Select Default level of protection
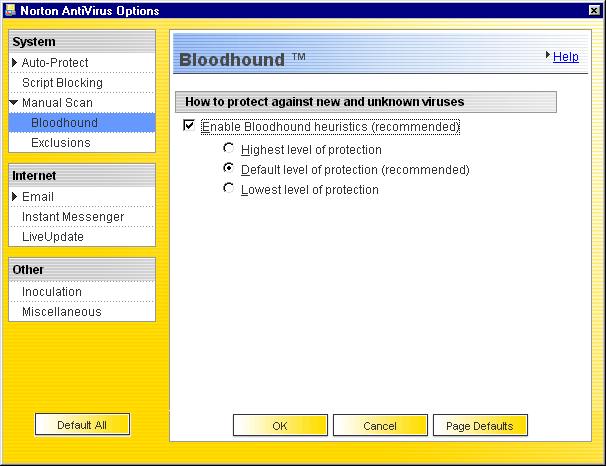 pos(229,169)
